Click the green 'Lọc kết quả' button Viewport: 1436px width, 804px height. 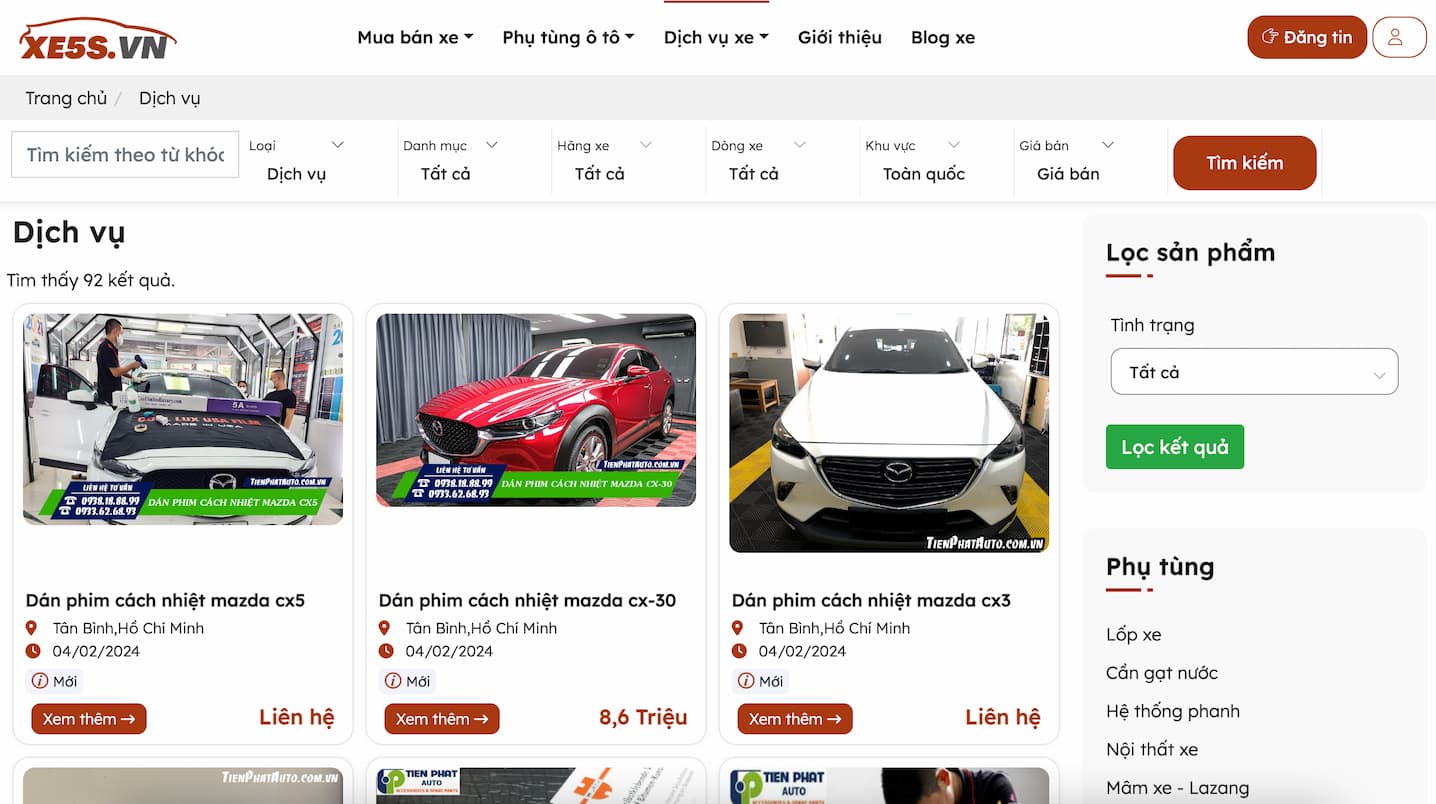tap(1174, 447)
